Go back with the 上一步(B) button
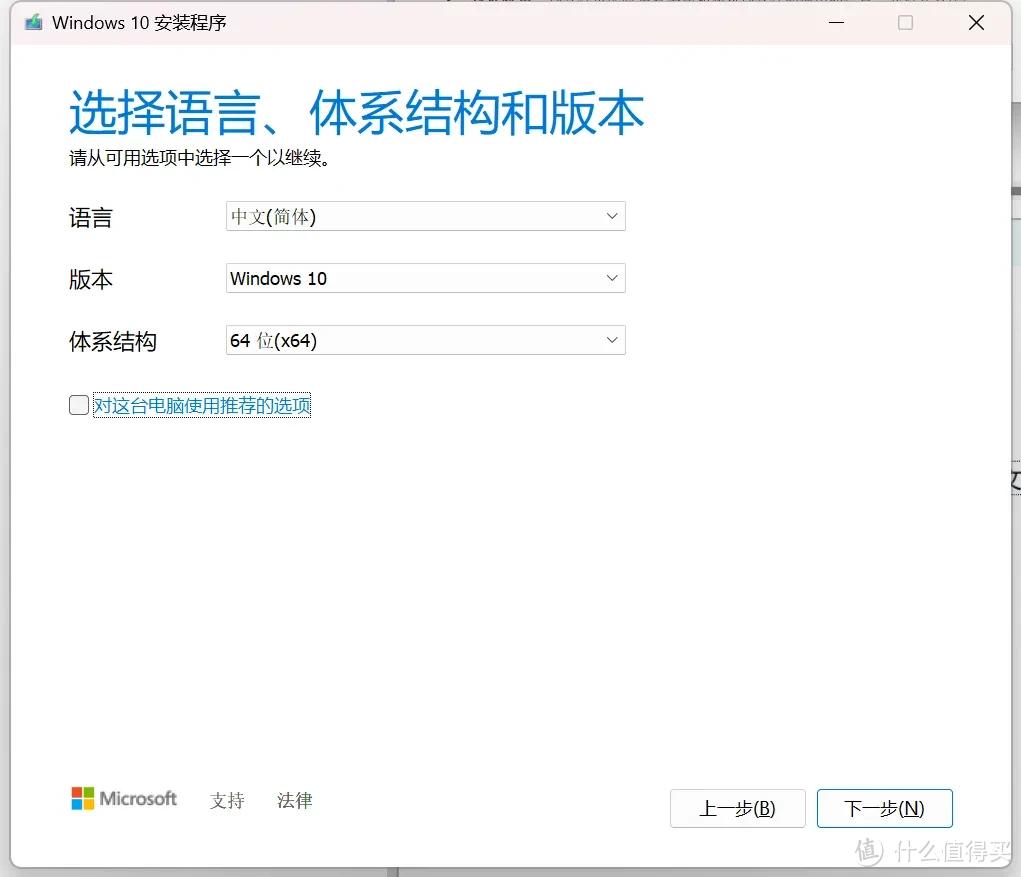1021x877 pixels. [738, 809]
